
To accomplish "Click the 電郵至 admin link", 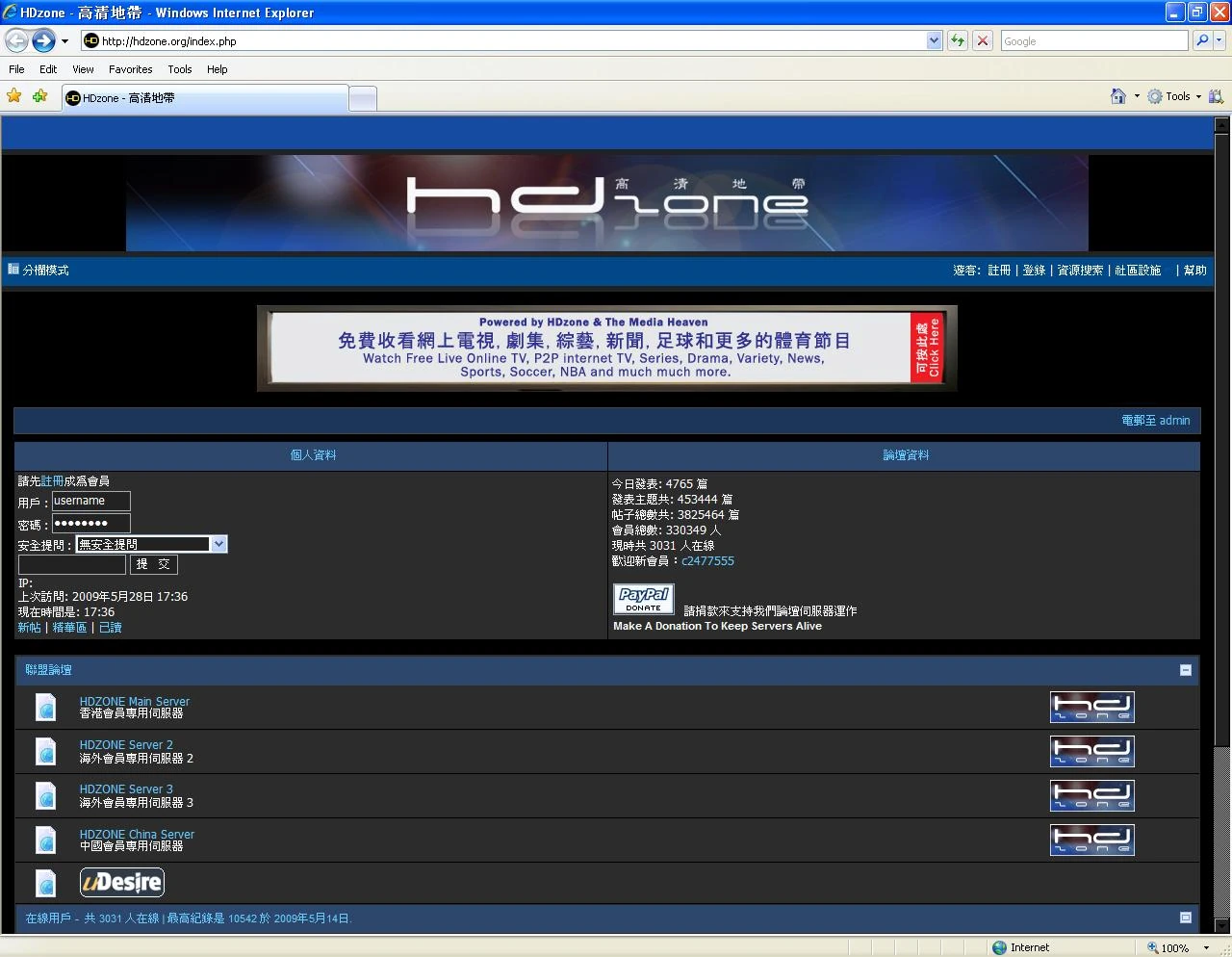I will tap(1156, 421).
